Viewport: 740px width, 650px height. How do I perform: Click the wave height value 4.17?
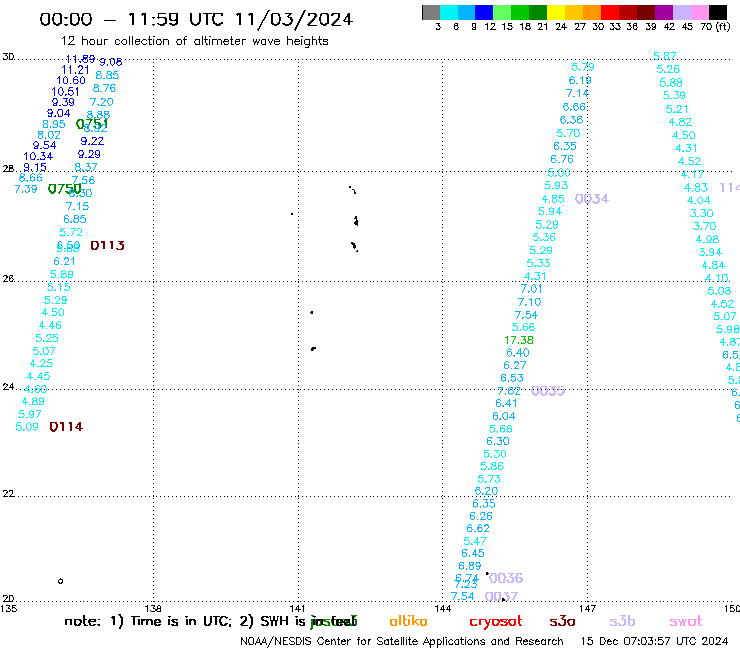coord(692,174)
